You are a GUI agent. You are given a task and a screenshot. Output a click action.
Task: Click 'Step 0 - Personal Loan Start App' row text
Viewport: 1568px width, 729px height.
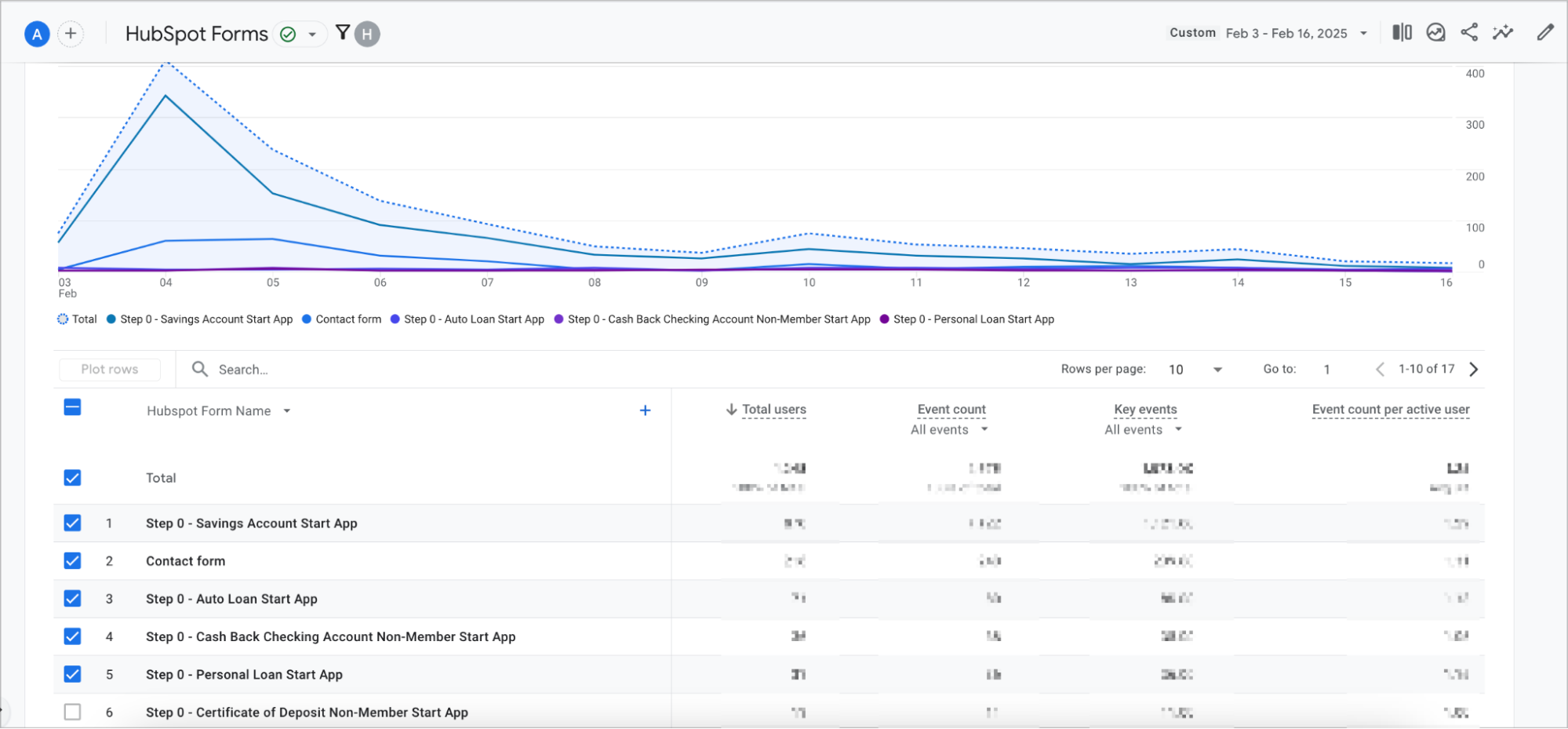click(244, 674)
